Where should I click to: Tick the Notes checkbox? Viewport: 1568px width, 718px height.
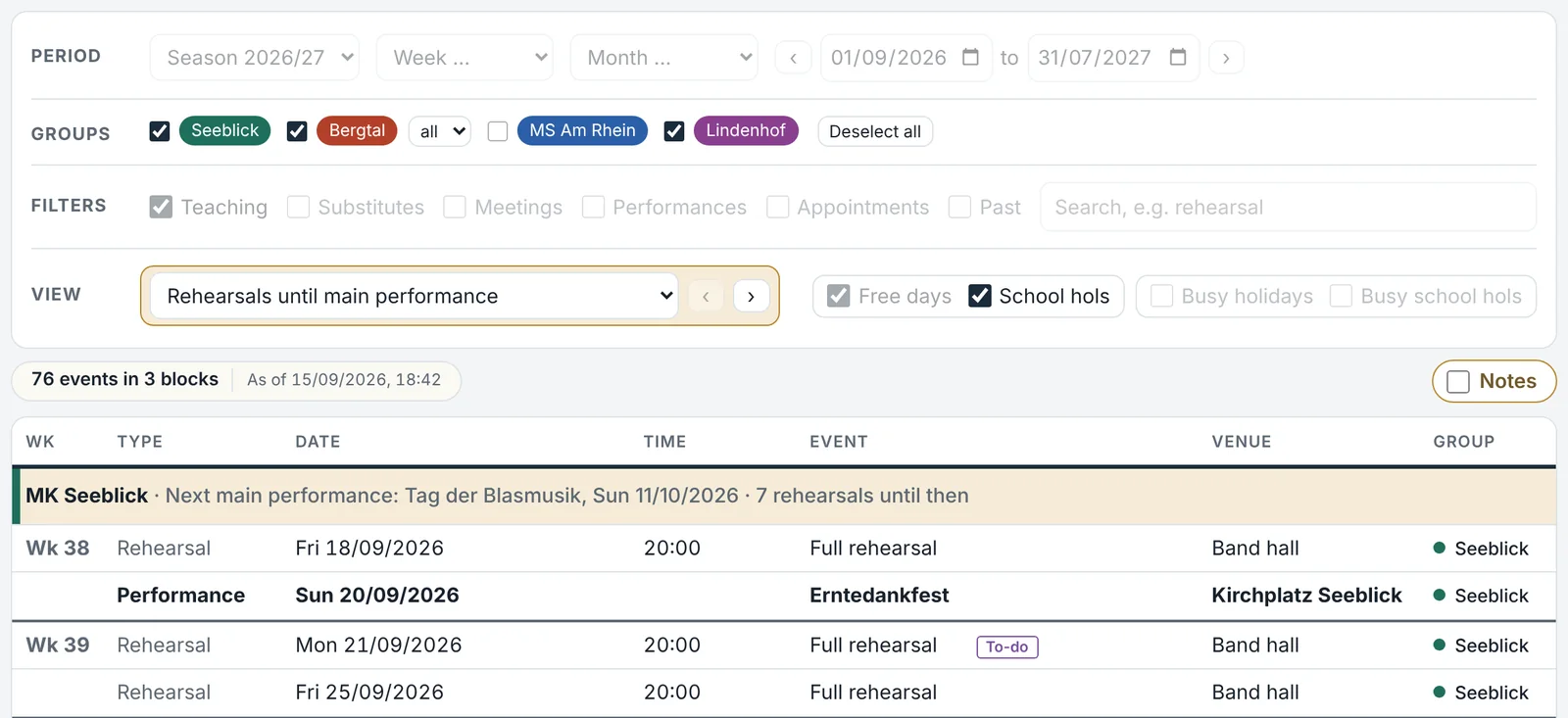coord(1458,381)
